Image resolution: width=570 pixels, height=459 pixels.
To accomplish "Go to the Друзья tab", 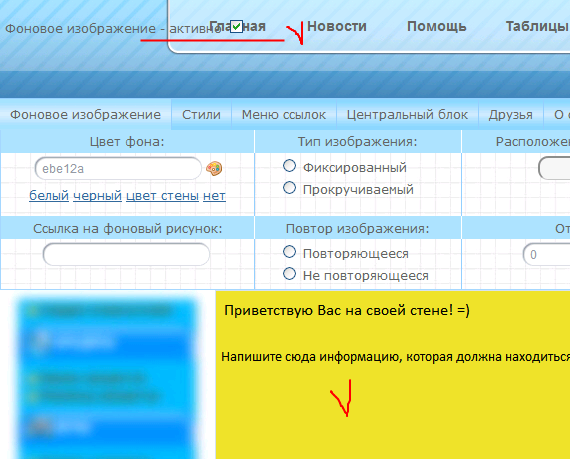I will 510,114.
